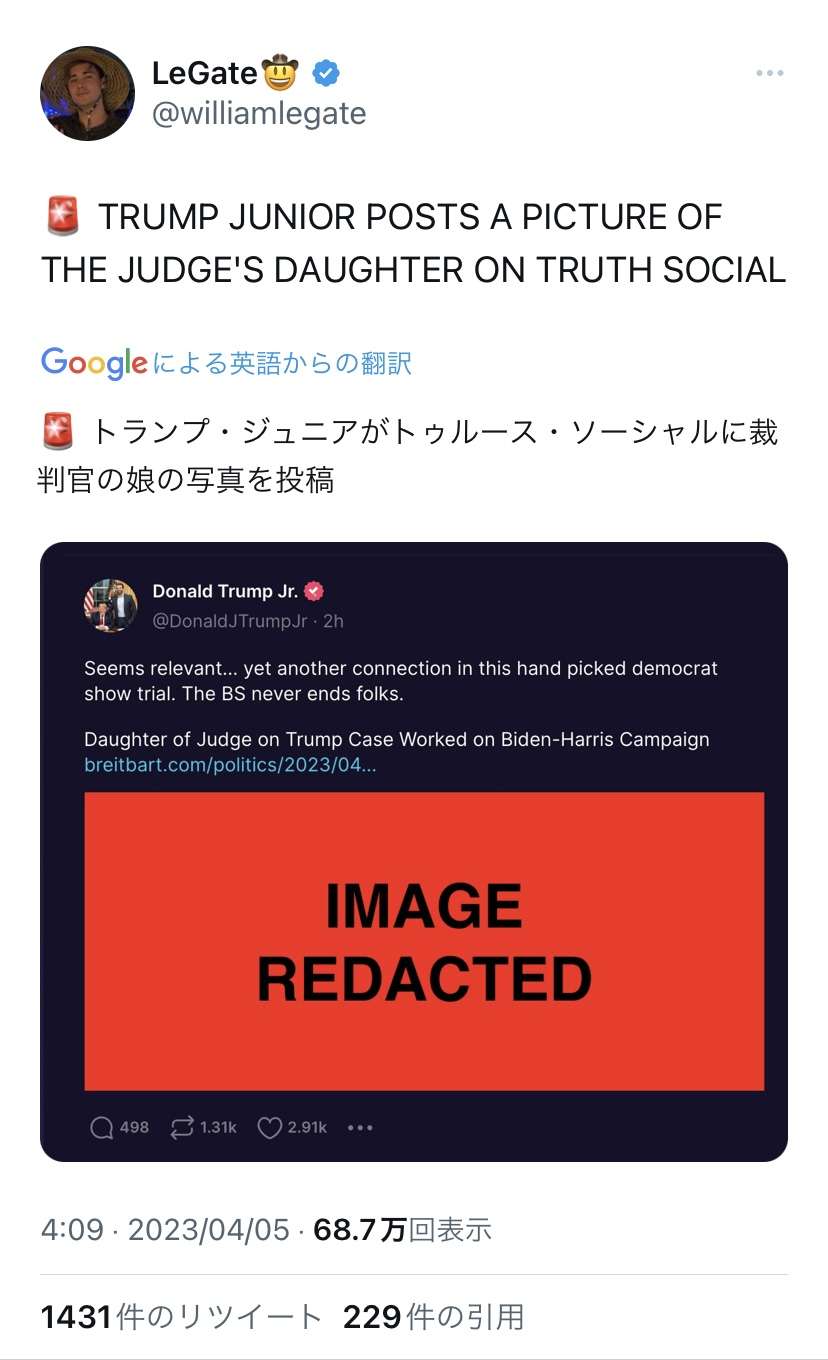Viewport: 828px width, 1360px height.
Task: Open Donald Trump Jr. avatar in embedded post
Action: coord(111,605)
